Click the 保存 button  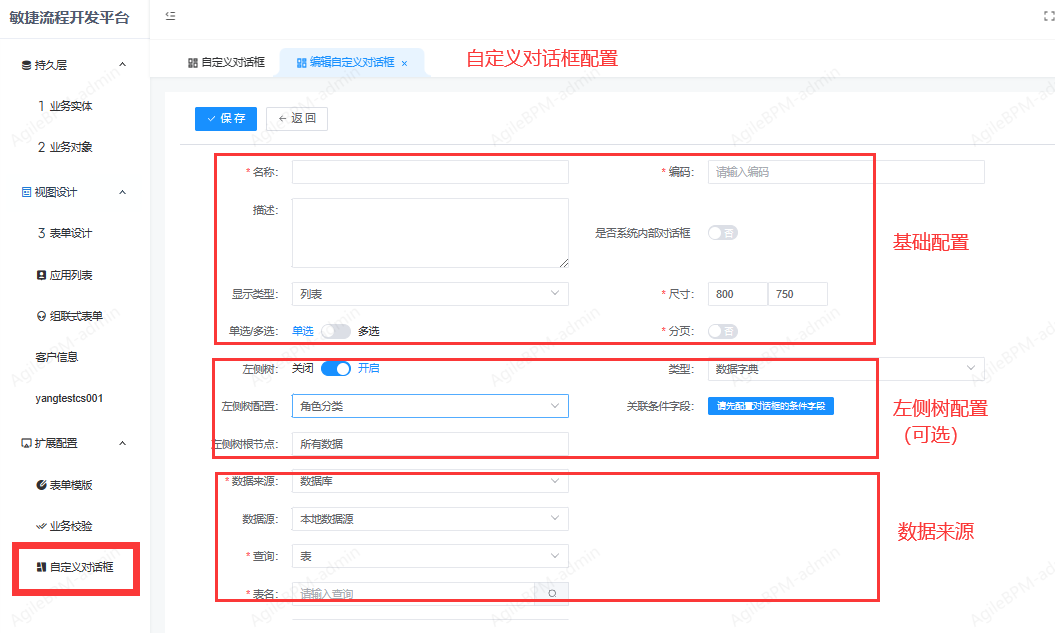point(226,118)
